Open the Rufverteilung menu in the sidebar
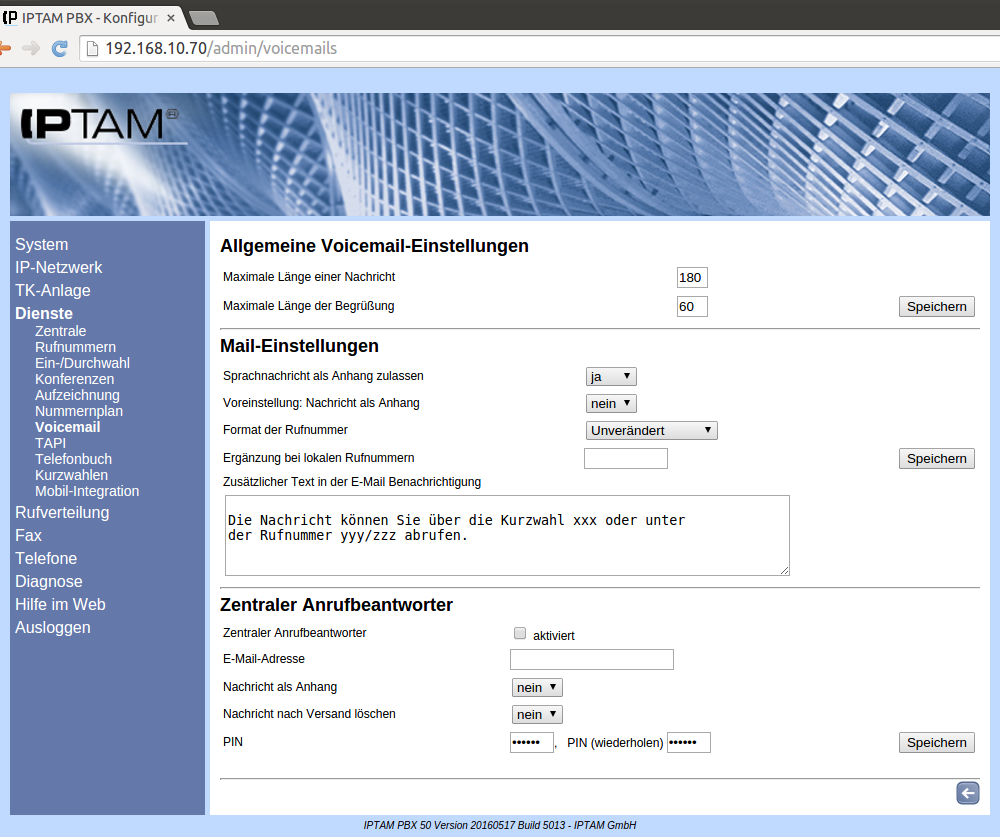Viewport: 1000px width, 837px height. pos(62,512)
